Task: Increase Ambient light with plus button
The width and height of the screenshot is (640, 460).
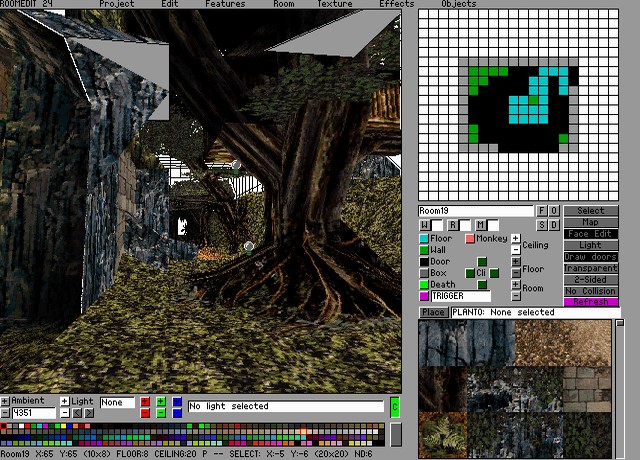Action: [x=5, y=401]
